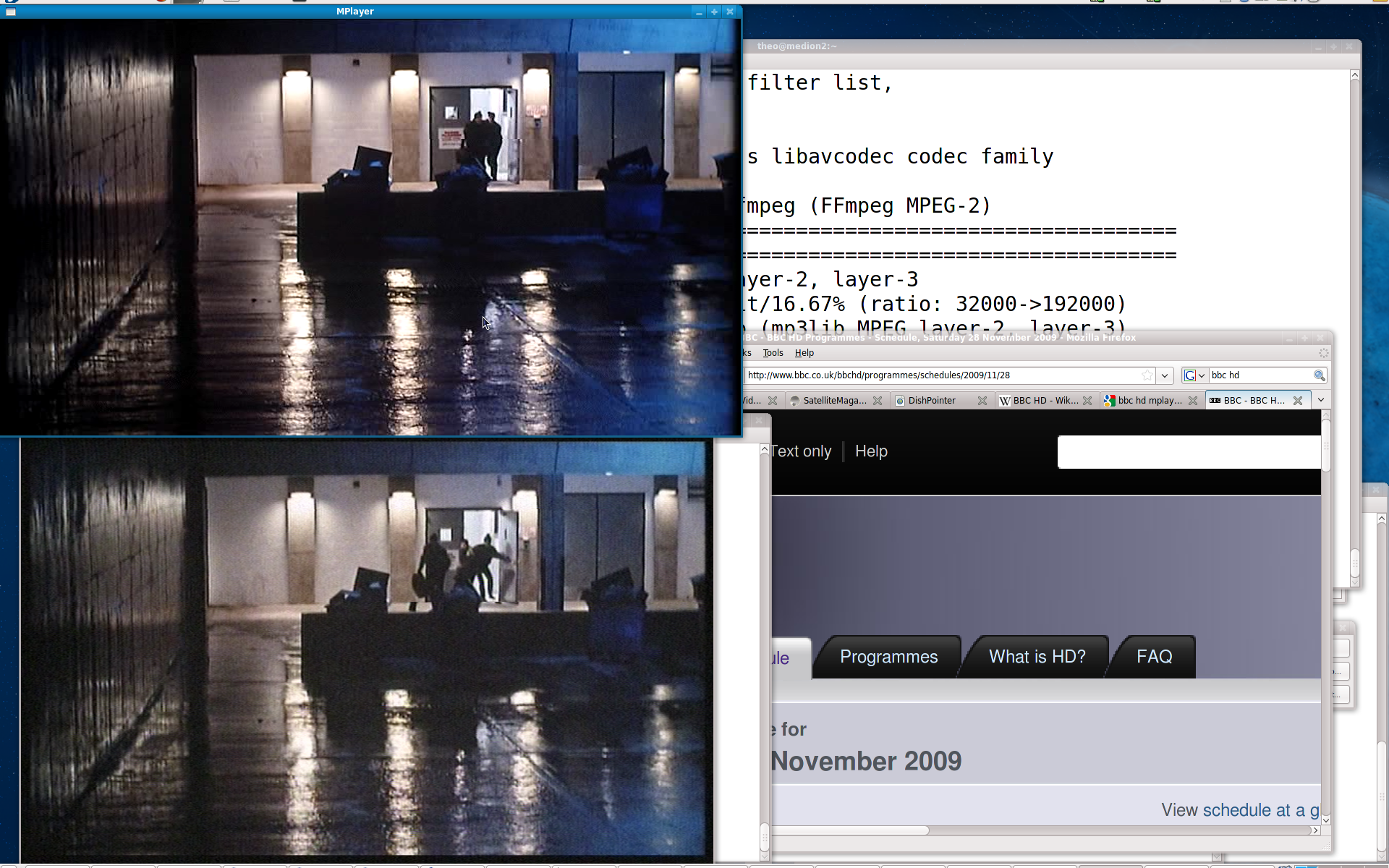This screenshot has width=1389, height=868.
Task: Click the 'libavcodec codec family' terminal line
Action: coord(901,157)
